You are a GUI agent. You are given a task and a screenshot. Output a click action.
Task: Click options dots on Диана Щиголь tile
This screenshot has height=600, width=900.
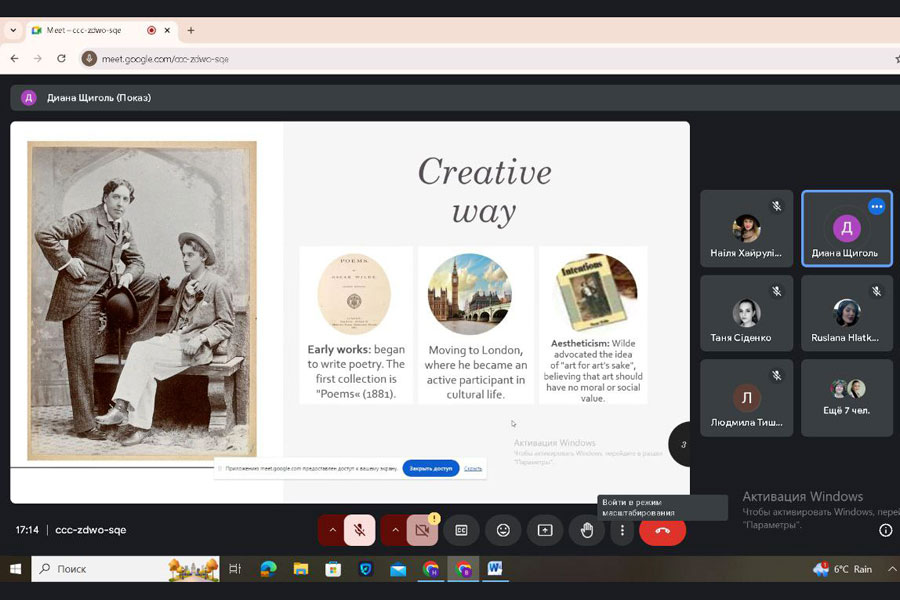pos(876,206)
